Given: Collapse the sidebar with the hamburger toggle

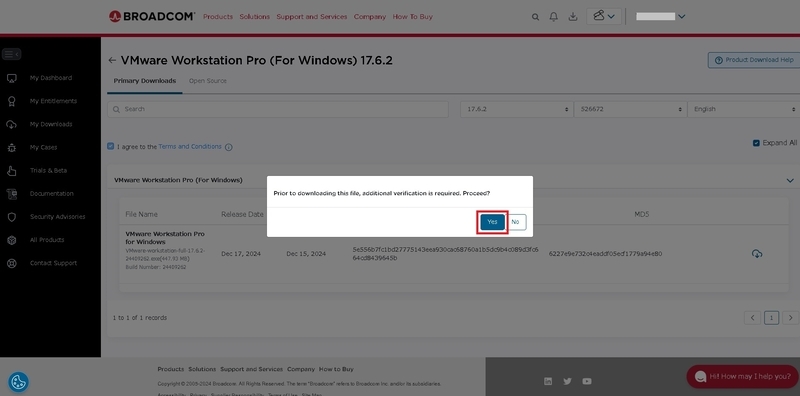Looking at the screenshot, I should [x=11, y=54].
